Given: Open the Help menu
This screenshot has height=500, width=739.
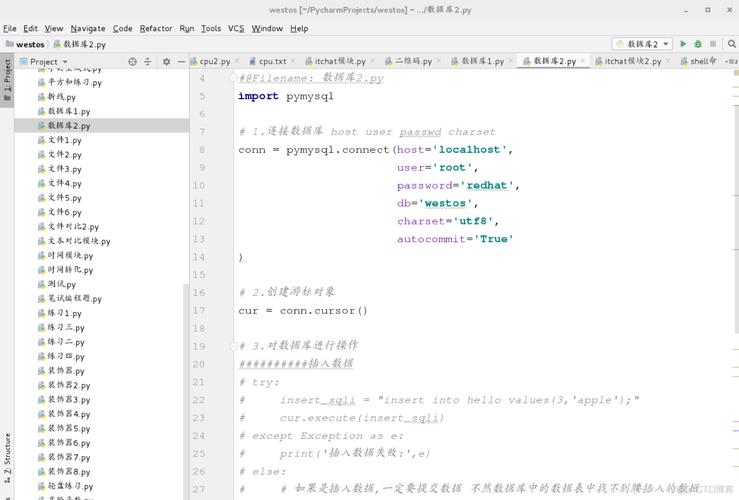Looking at the screenshot, I should 299,28.
